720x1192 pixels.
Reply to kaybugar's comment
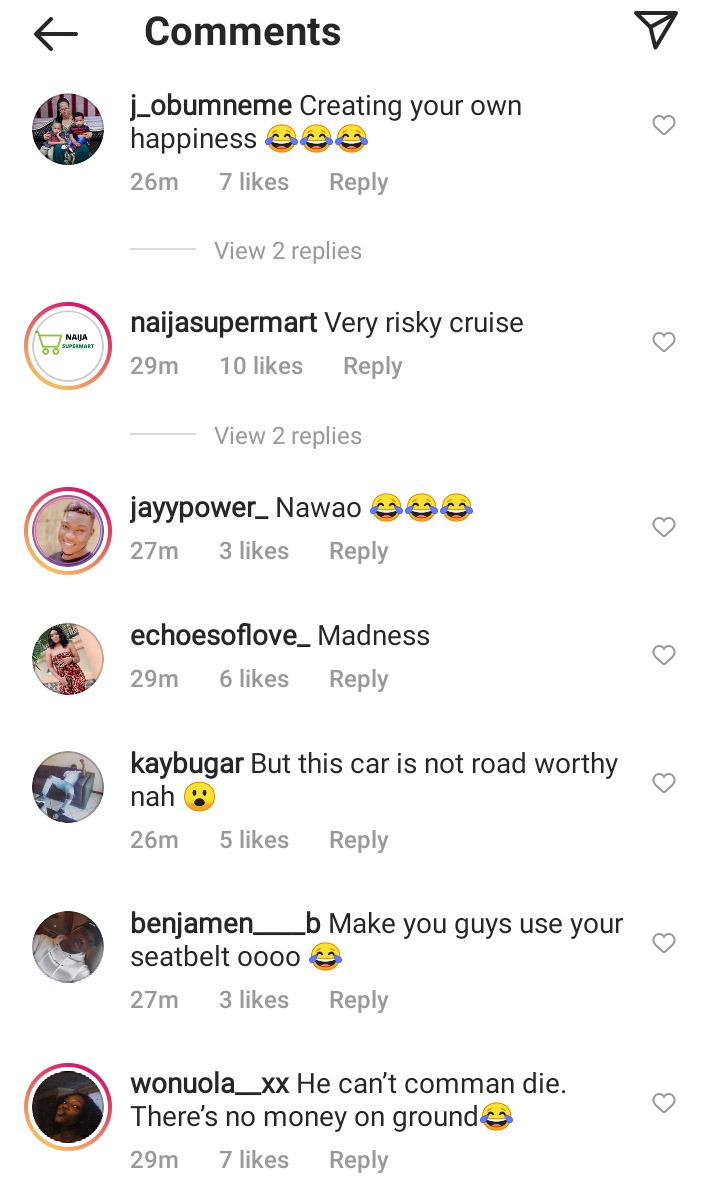(x=358, y=840)
